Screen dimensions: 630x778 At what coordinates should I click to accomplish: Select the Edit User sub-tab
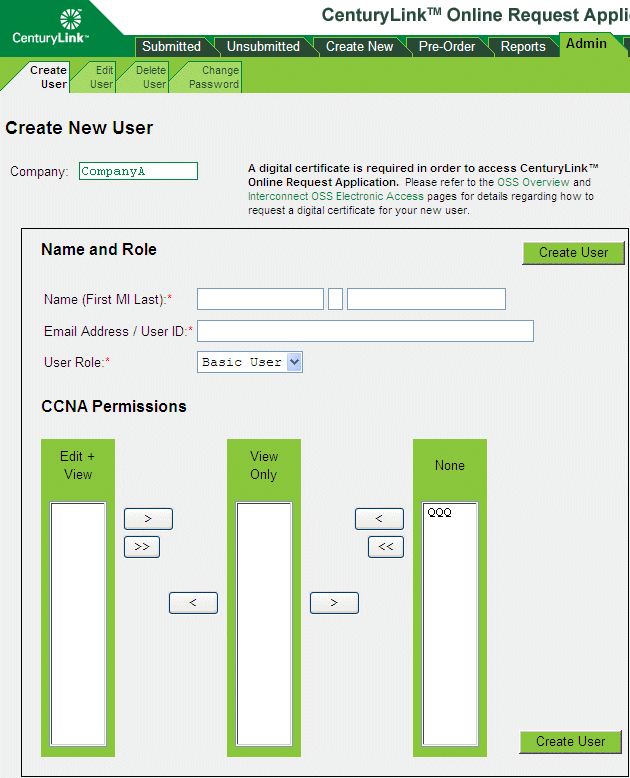pyautogui.click(x=102, y=77)
